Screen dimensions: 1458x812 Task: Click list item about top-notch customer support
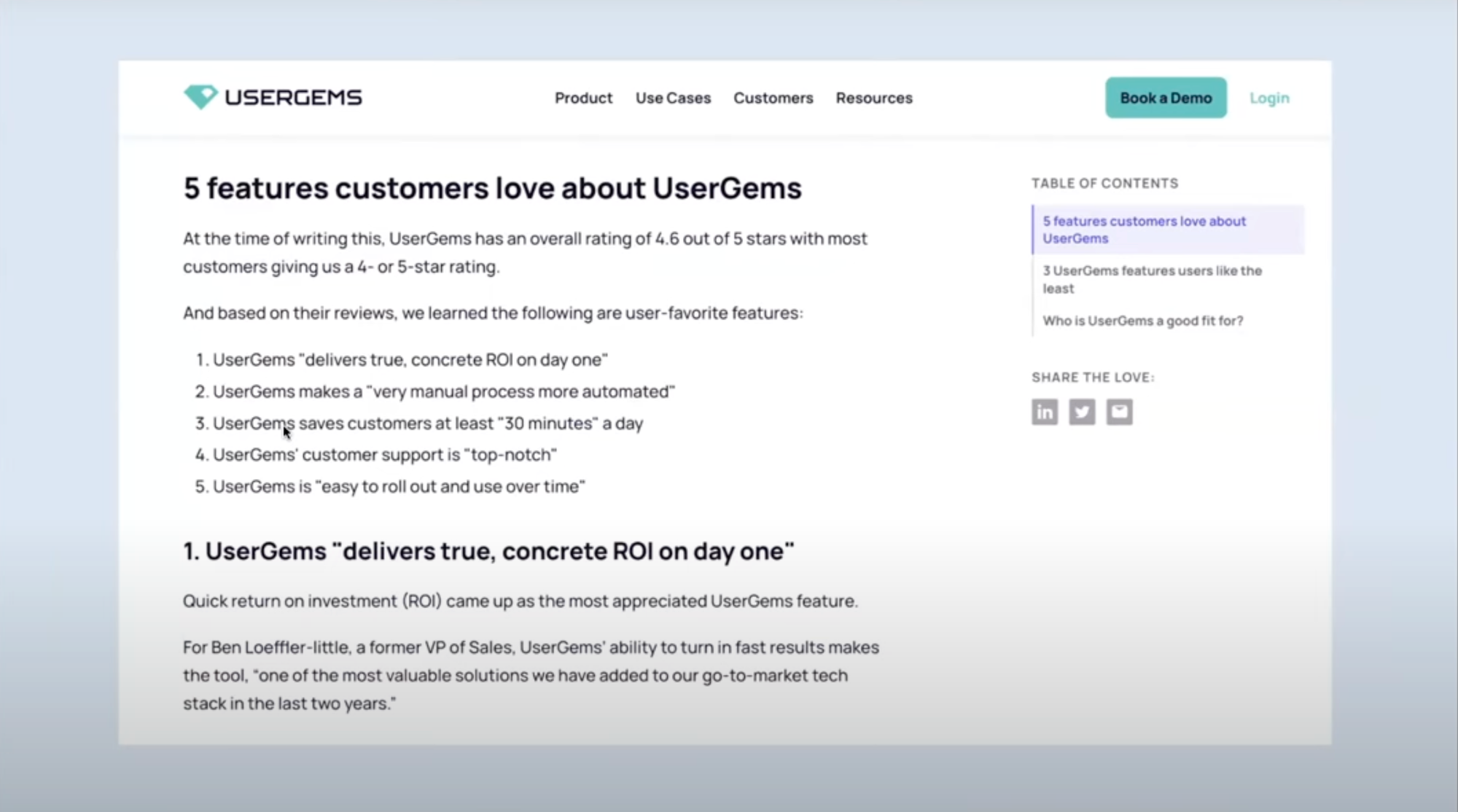pyautogui.click(x=384, y=455)
